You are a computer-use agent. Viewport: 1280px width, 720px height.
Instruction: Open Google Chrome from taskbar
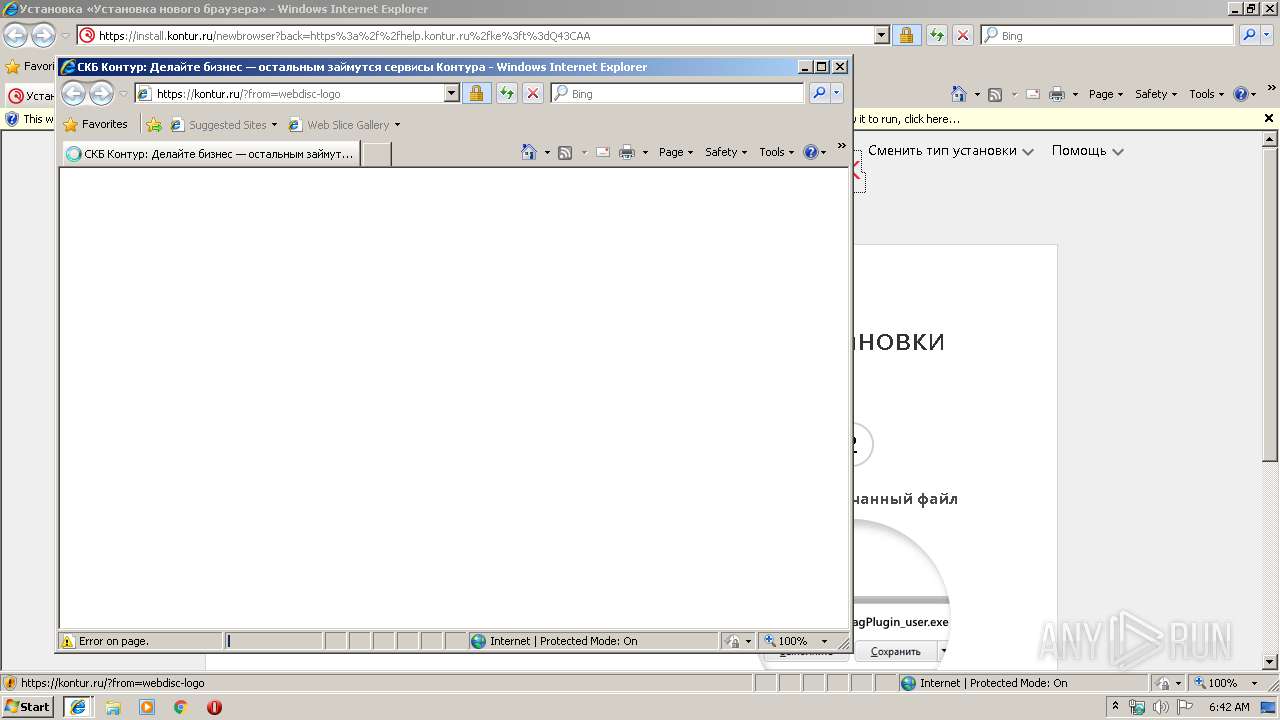pyautogui.click(x=181, y=707)
